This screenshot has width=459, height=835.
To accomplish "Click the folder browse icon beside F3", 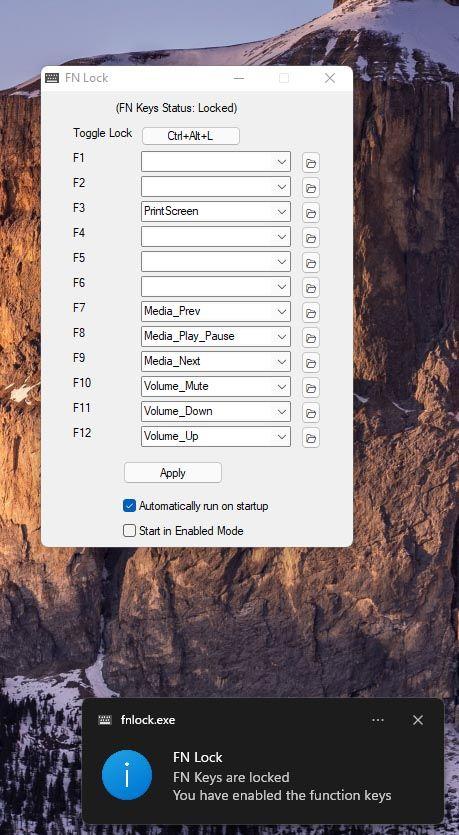I will (311, 213).
